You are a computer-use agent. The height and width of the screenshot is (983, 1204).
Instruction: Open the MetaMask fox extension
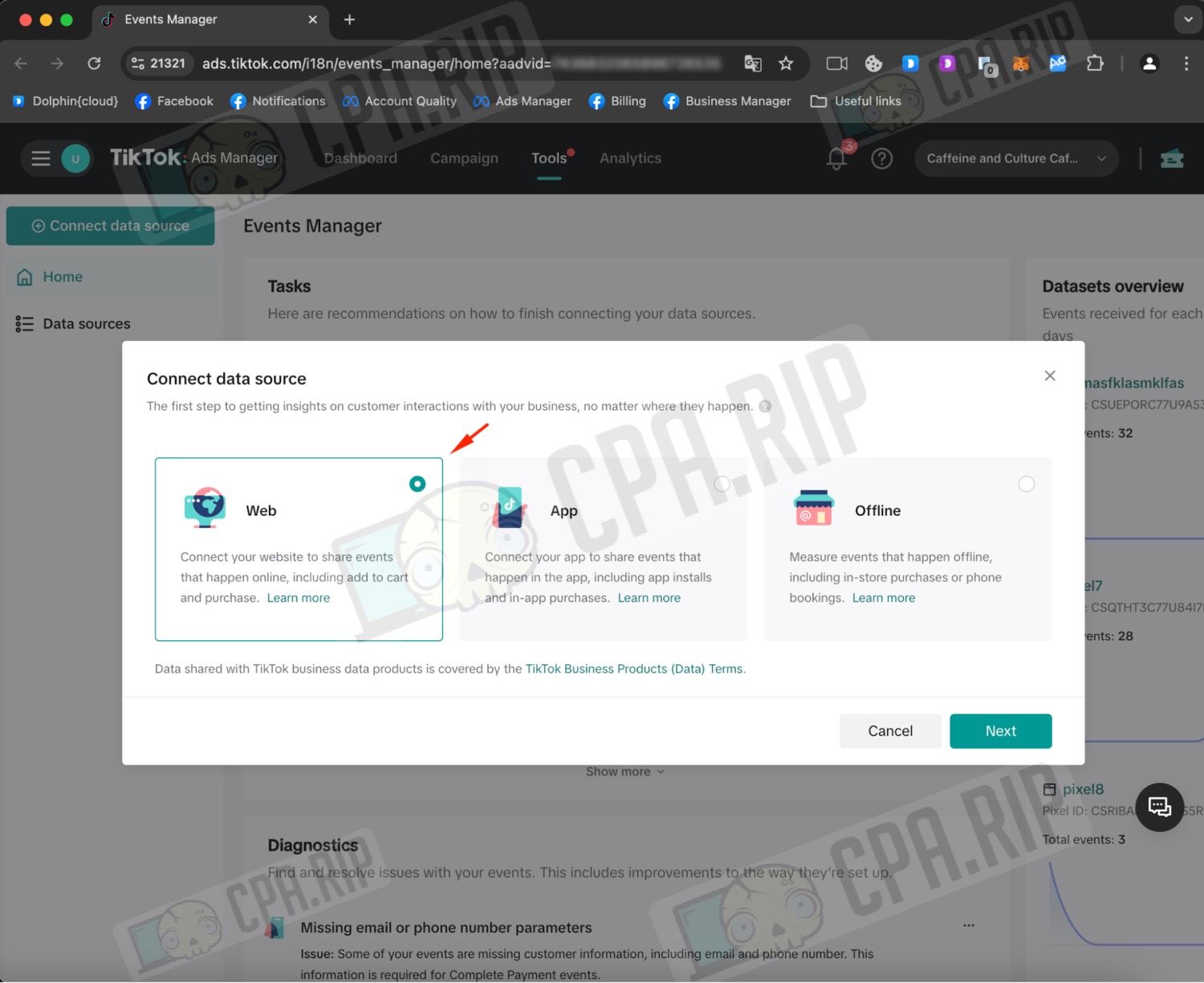[x=1021, y=63]
